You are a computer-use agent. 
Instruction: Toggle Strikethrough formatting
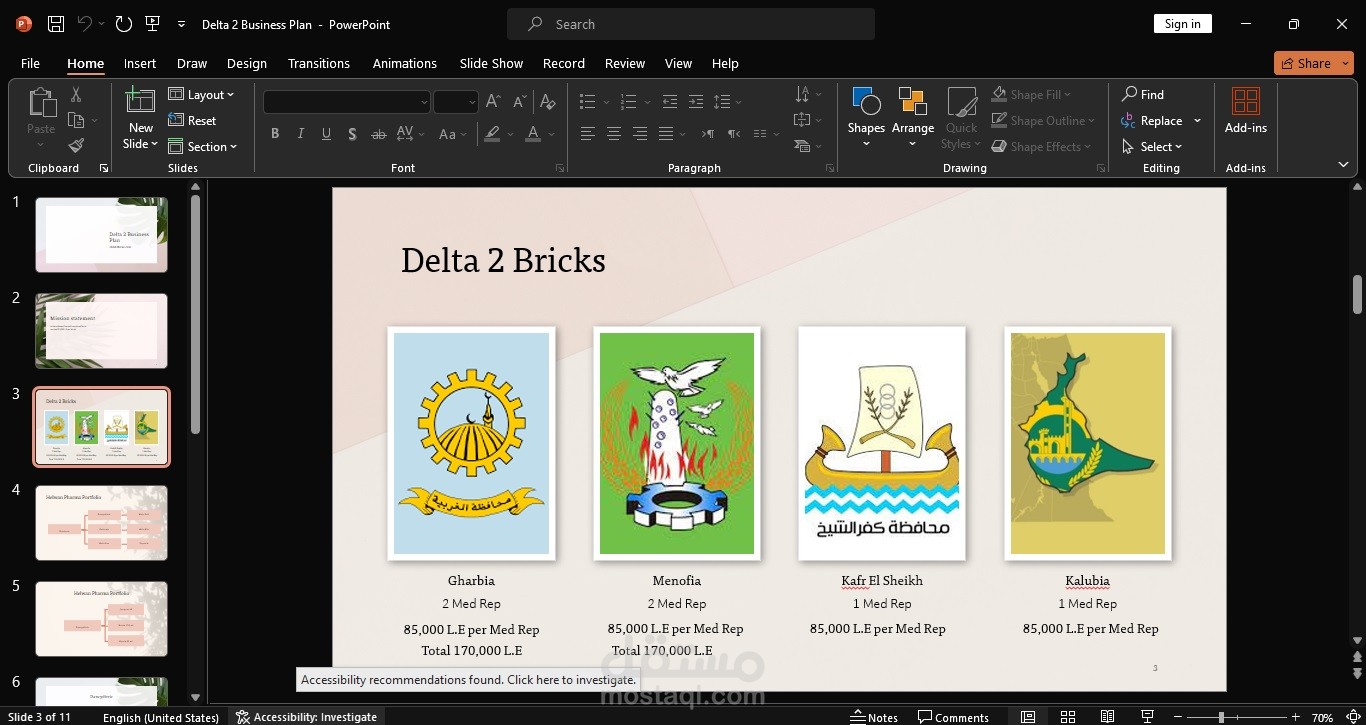pos(378,134)
